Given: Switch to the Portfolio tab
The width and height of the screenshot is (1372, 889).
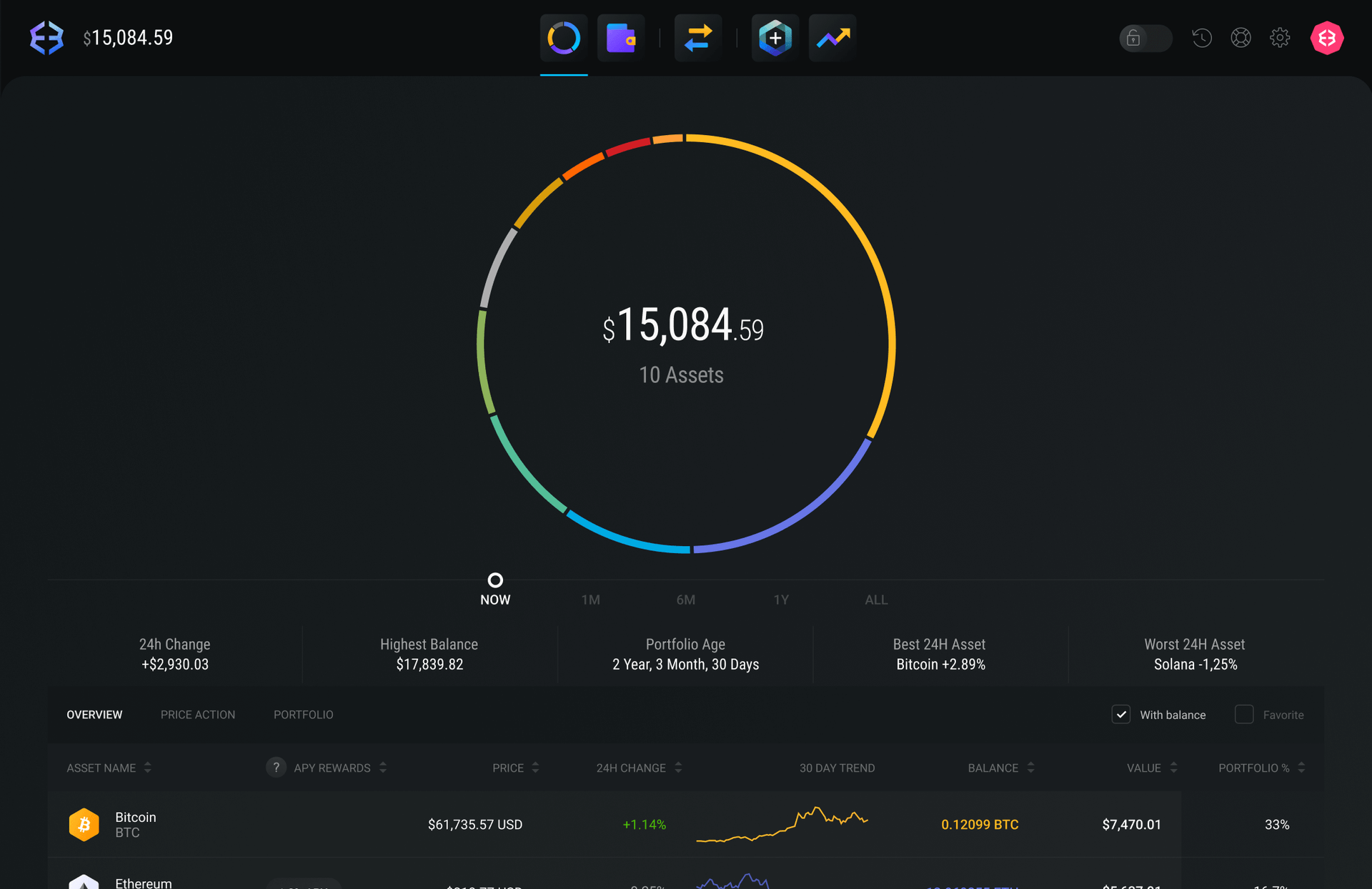Looking at the screenshot, I should point(303,715).
